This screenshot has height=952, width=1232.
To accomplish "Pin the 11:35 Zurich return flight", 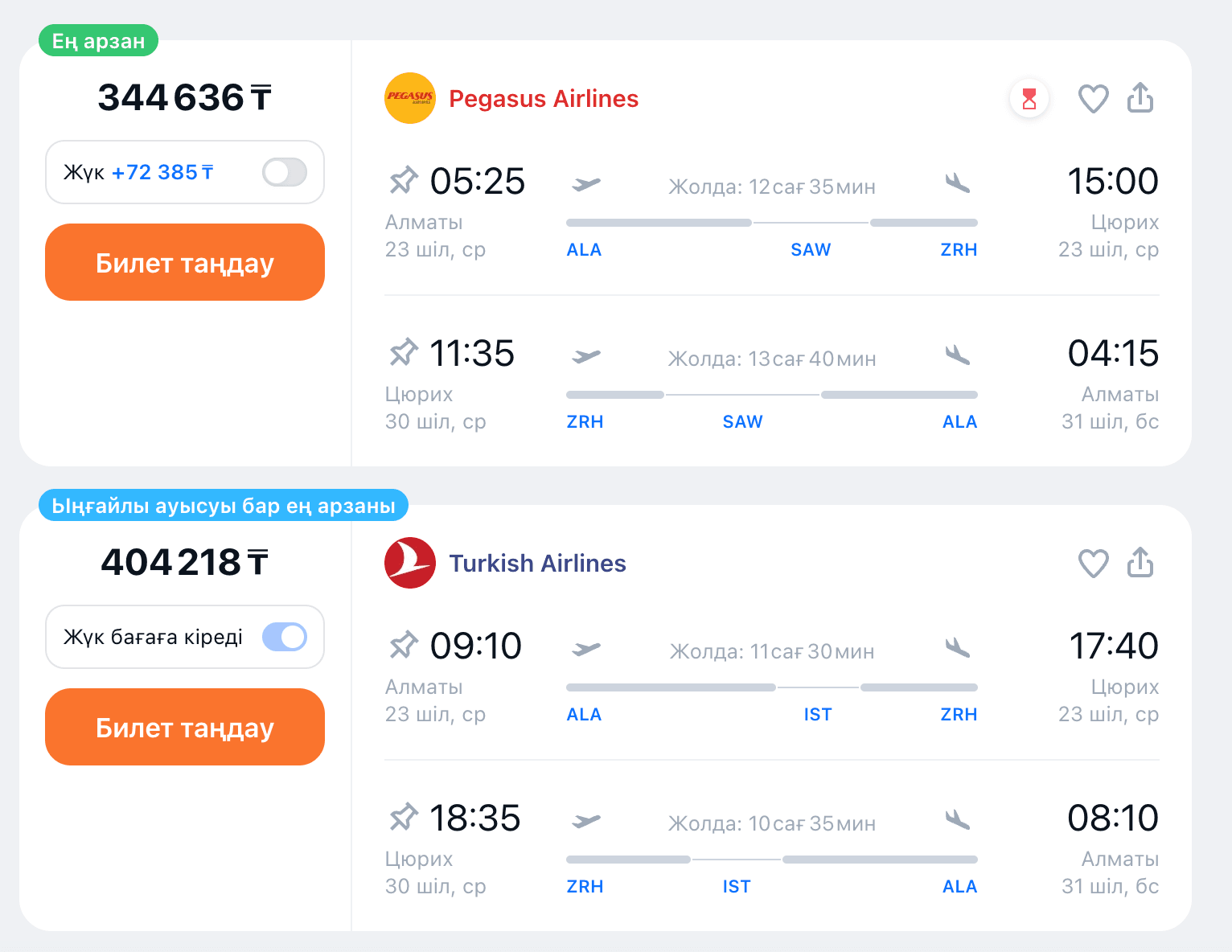I will pos(404,352).
